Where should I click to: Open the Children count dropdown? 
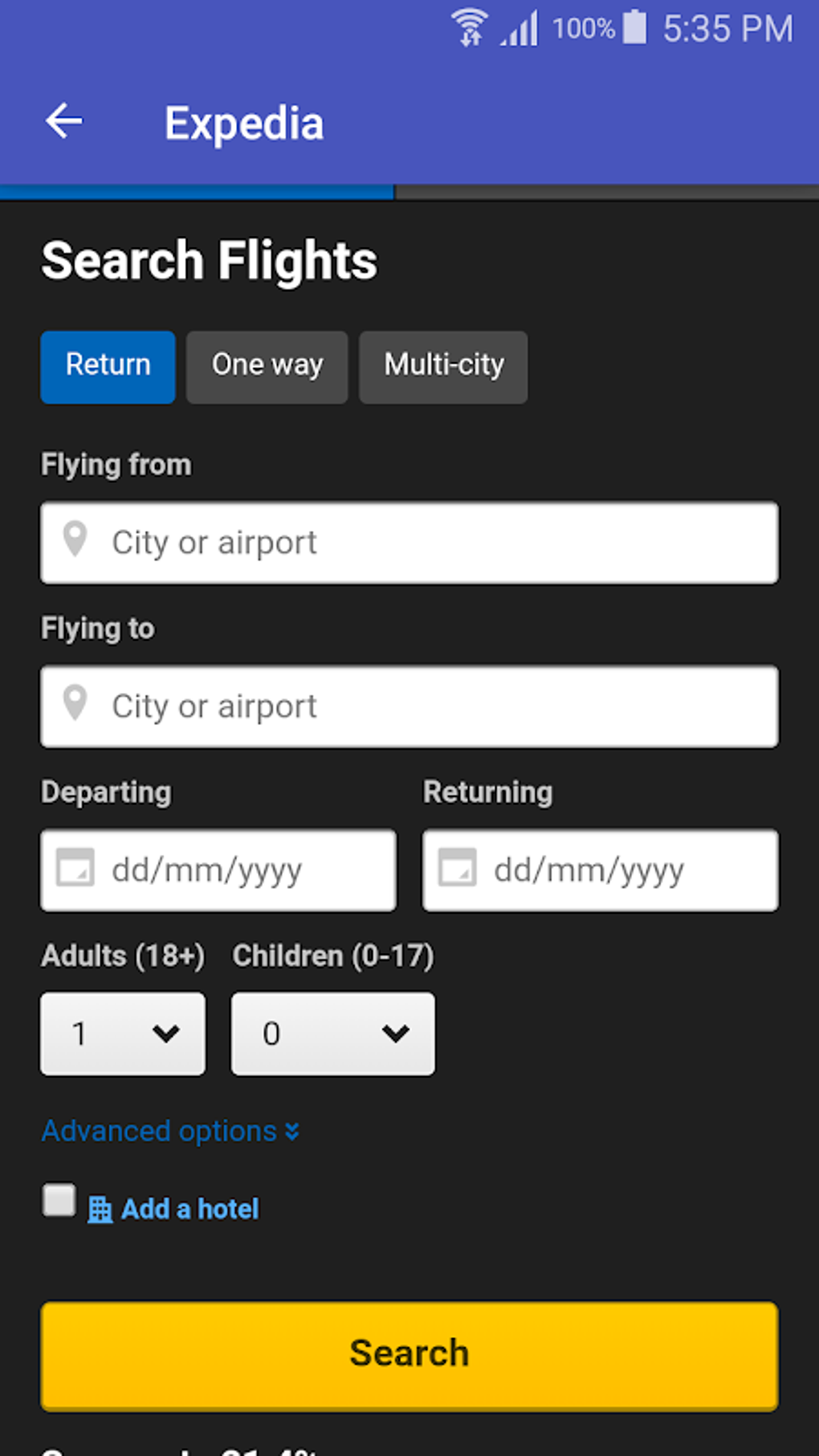[x=333, y=1034]
